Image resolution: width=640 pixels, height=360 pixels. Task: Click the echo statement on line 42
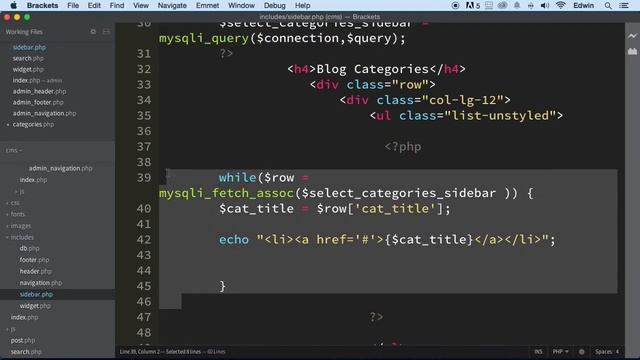point(387,240)
